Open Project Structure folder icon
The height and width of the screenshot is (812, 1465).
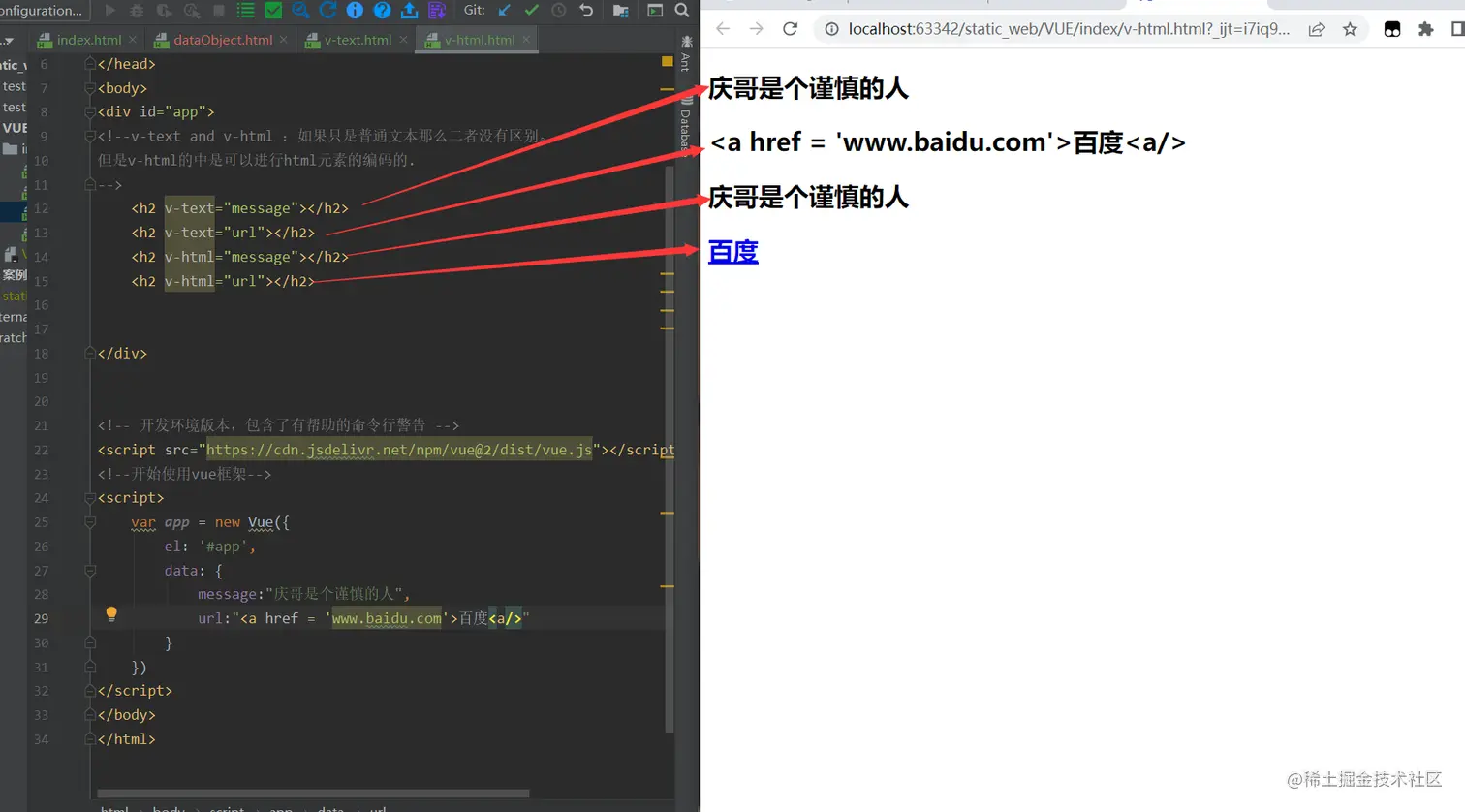click(x=621, y=11)
